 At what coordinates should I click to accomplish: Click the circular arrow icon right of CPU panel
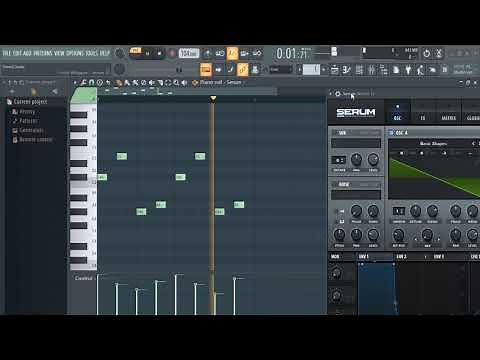[x=426, y=53]
